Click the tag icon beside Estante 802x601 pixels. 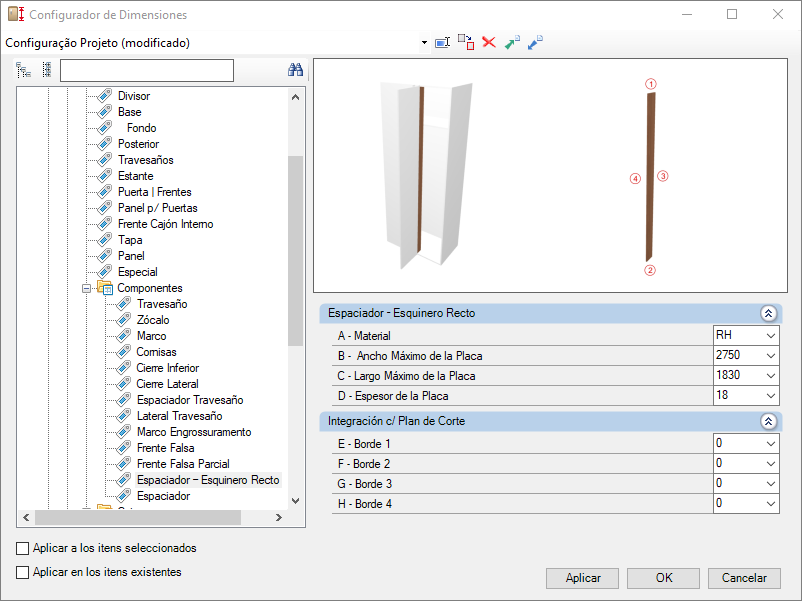point(105,175)
